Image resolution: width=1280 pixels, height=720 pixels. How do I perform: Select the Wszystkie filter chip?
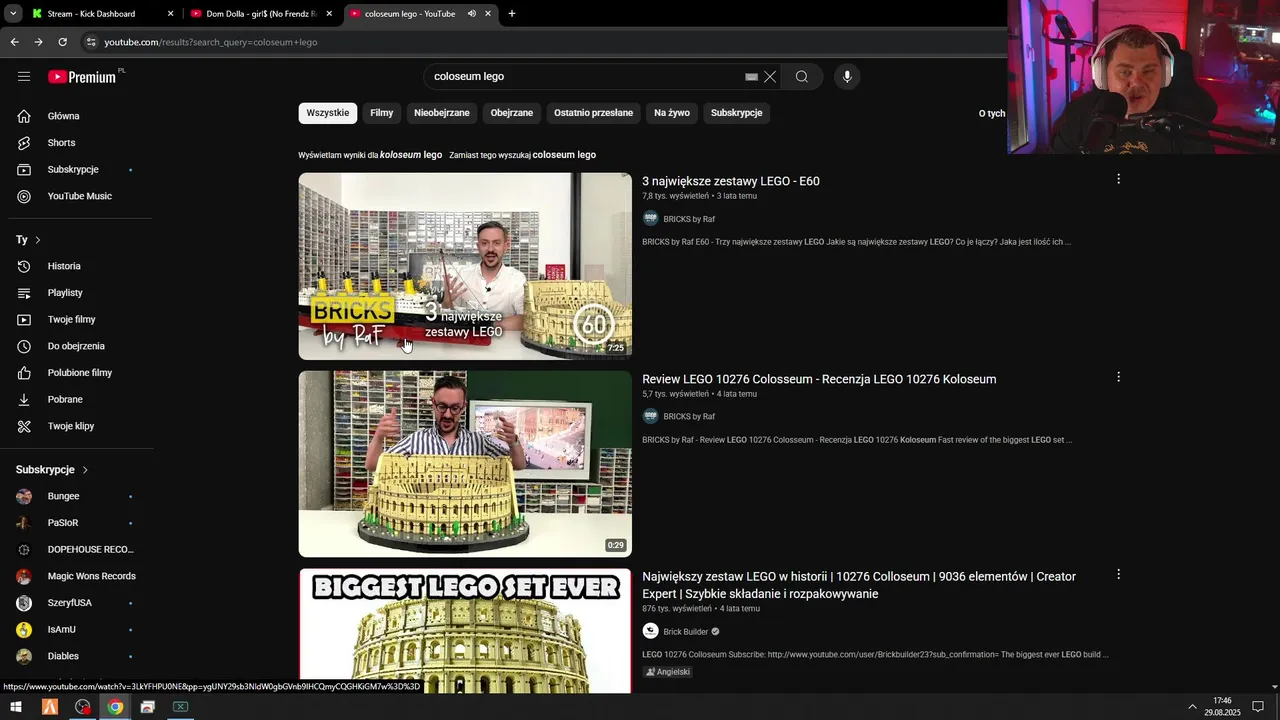tap(328, 113)
